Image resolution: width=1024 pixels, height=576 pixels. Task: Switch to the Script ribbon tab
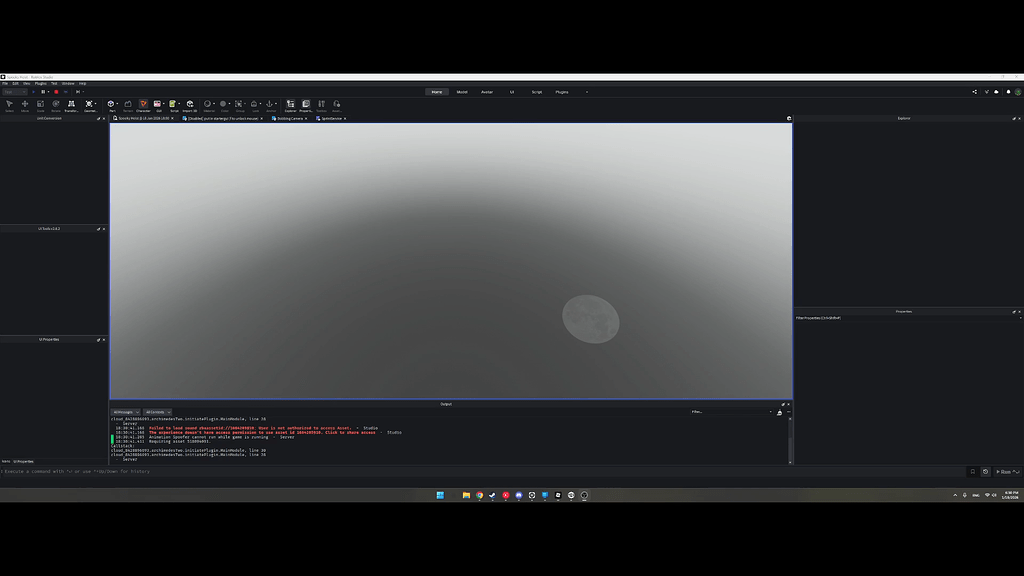tap(537, 92)
